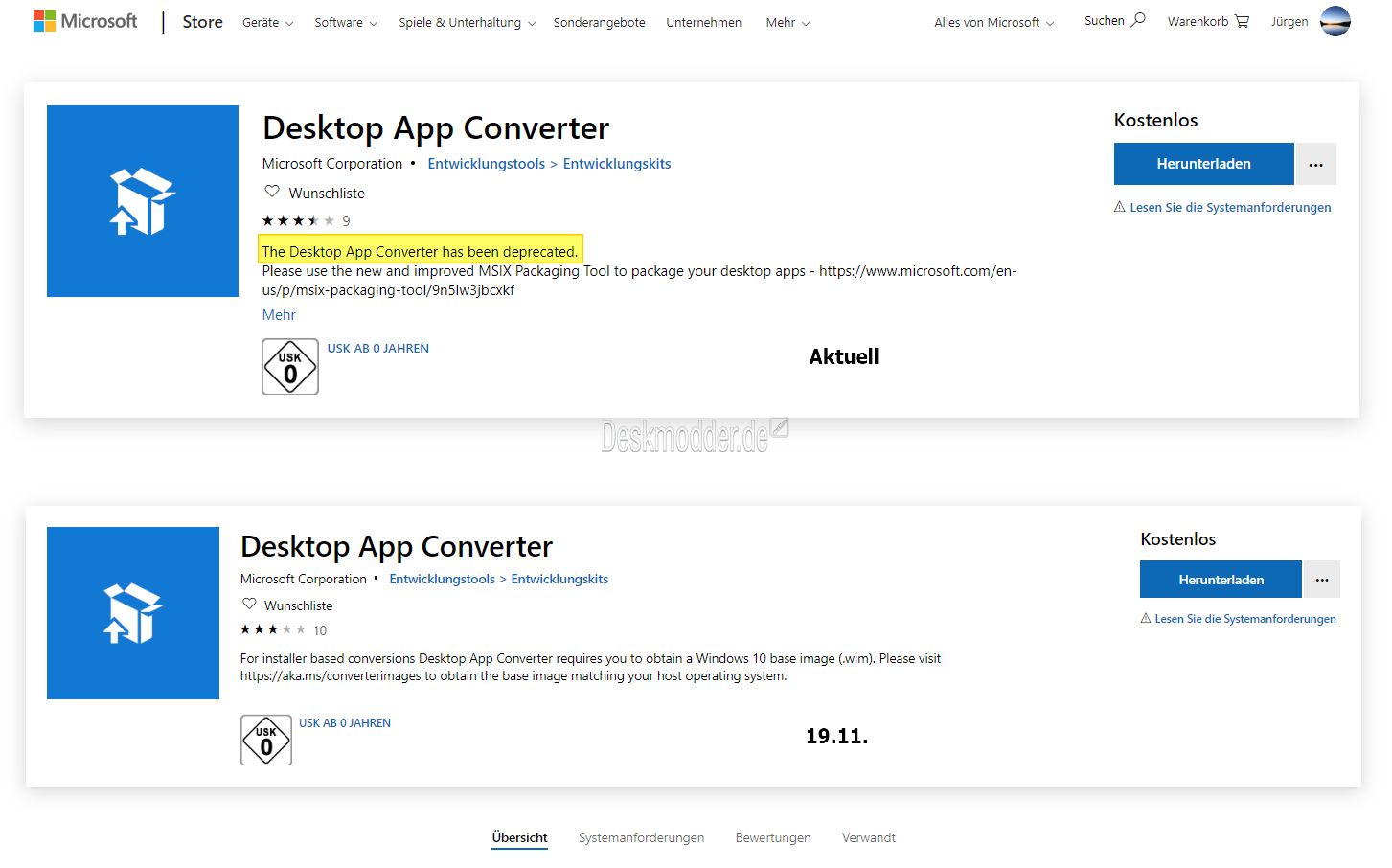The image size is (1392, 868).
Task: Expand the Software menu
Action: coord(346,22)
